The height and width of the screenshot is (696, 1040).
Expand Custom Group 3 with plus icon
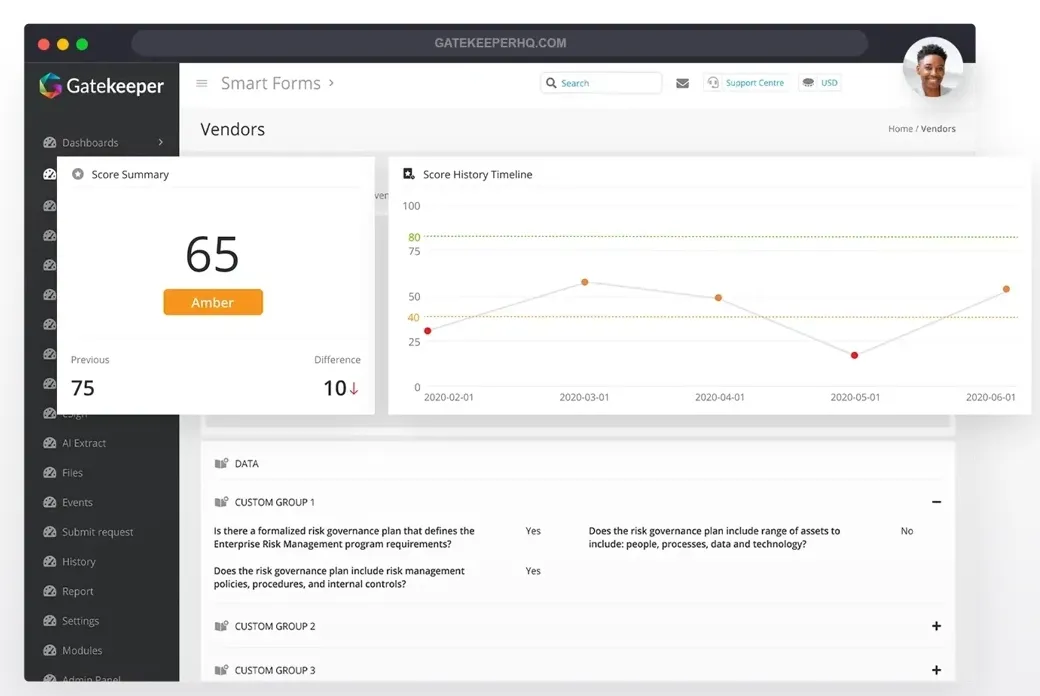click(936, 670)
